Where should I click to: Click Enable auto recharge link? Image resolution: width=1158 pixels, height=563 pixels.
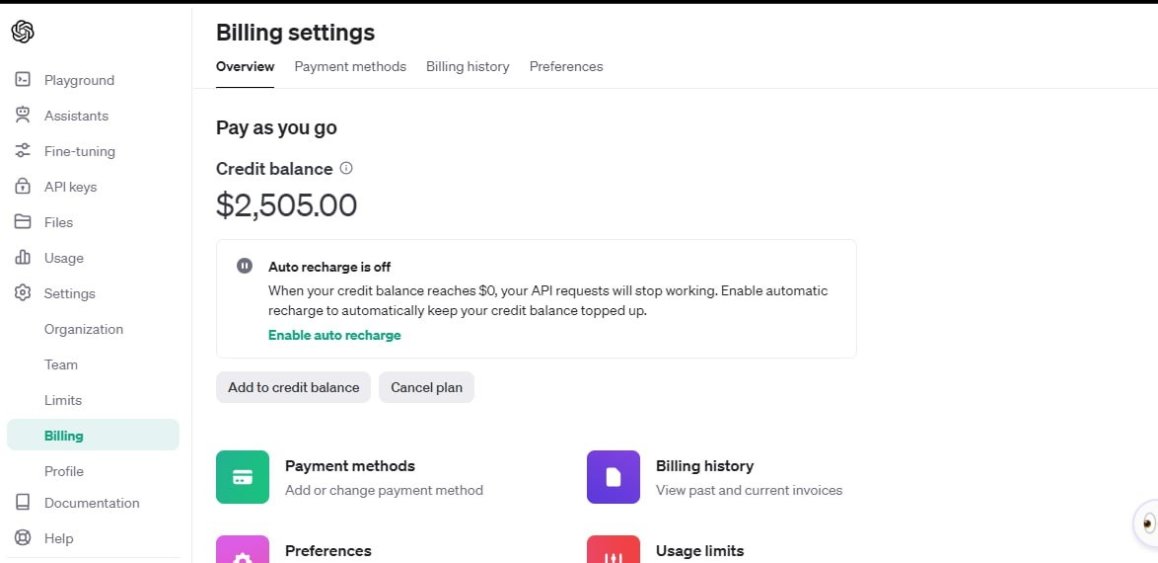pyautogui.click(x=335, y=335)
